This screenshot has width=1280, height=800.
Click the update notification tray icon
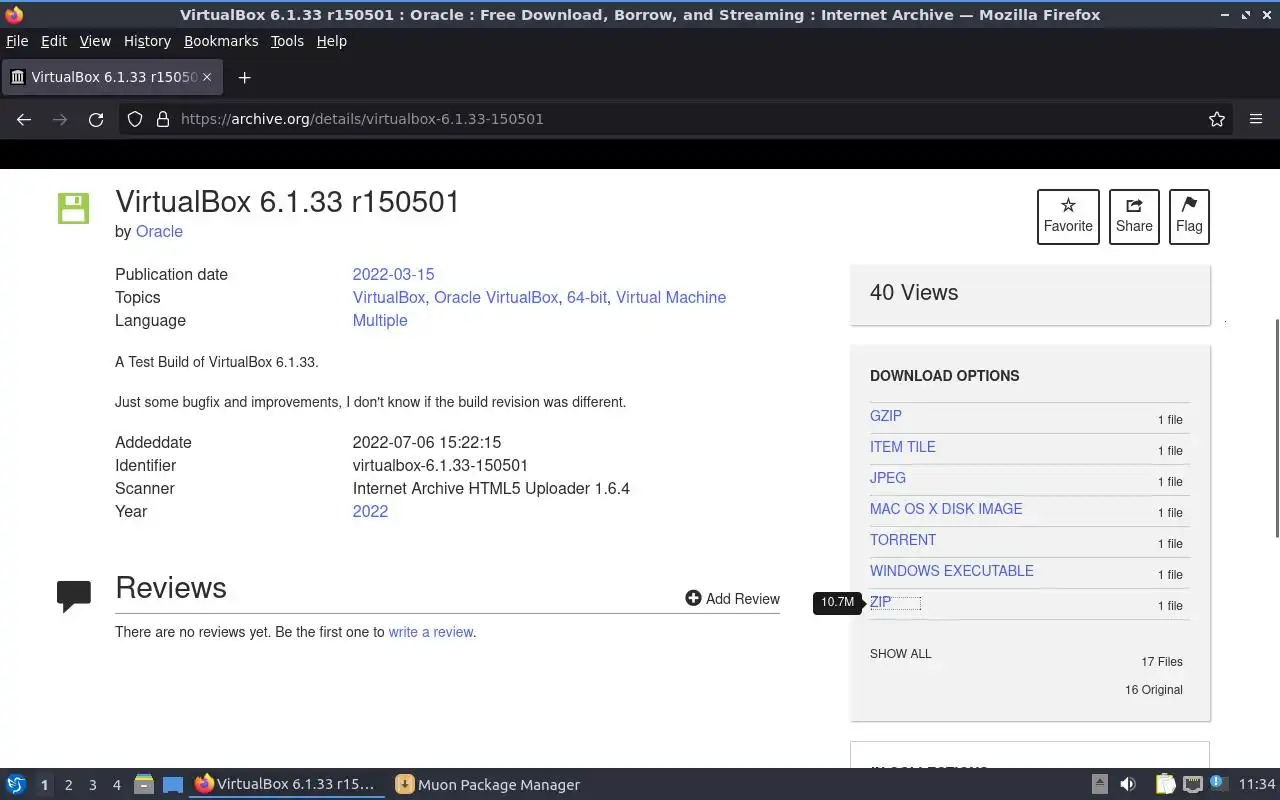point(1218,784)
